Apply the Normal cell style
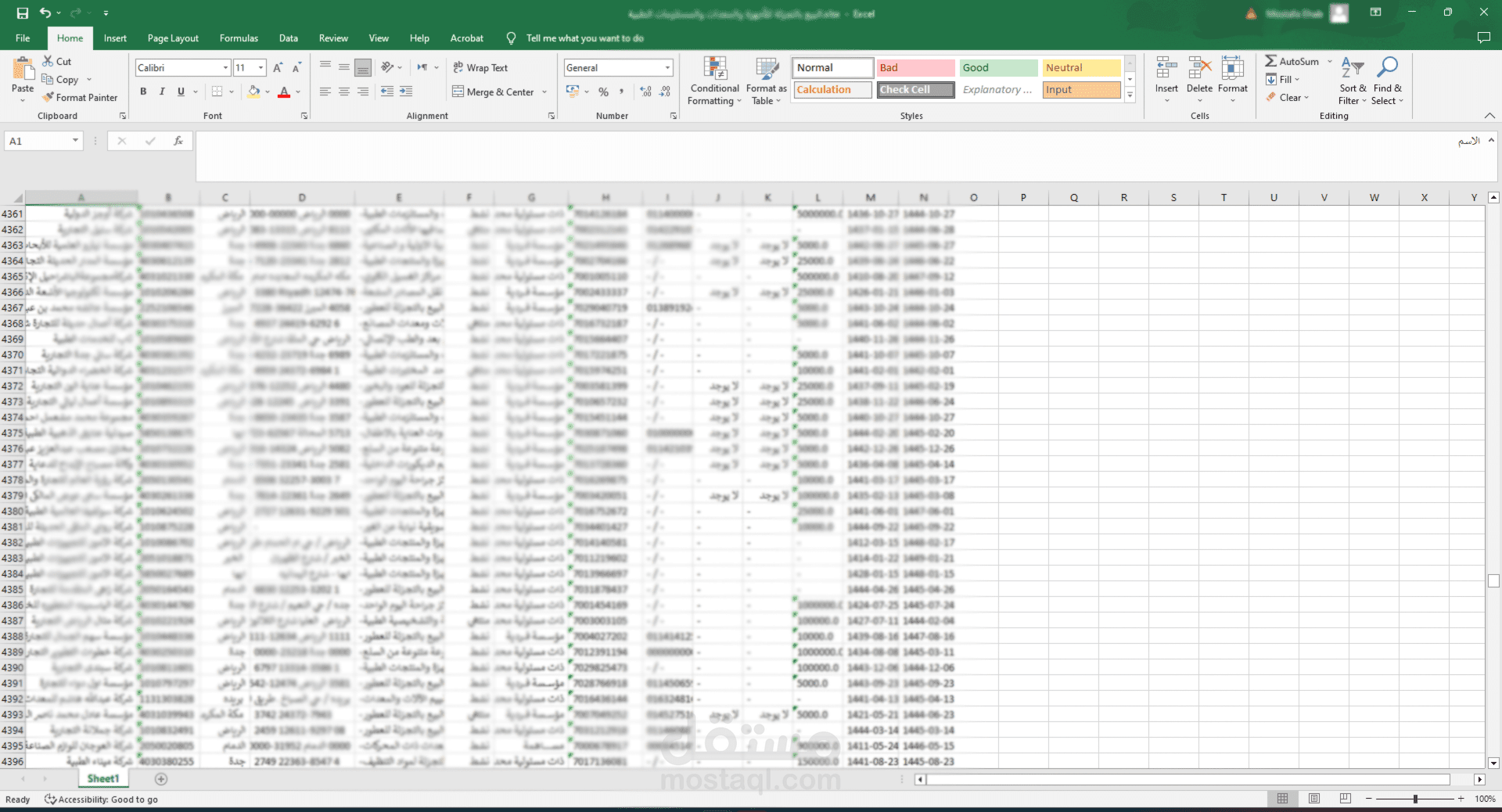The height and width of the screenshot is (812, 1502). click(x=832, y=68)
